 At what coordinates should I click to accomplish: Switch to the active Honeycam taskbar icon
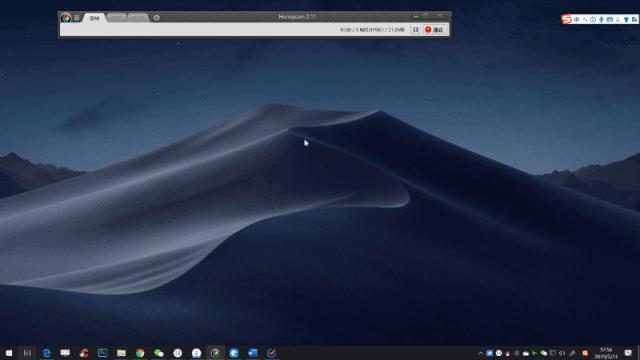click(x=215, y=353)
